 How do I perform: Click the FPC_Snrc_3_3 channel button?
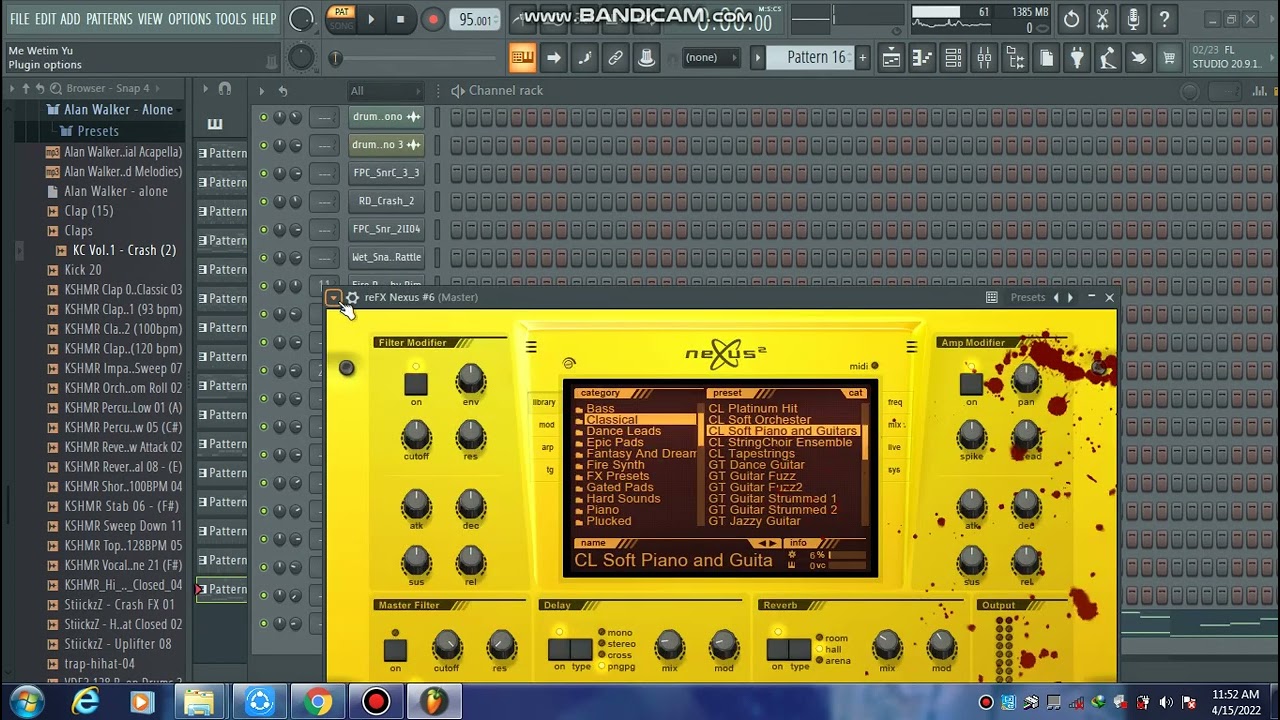386,173
